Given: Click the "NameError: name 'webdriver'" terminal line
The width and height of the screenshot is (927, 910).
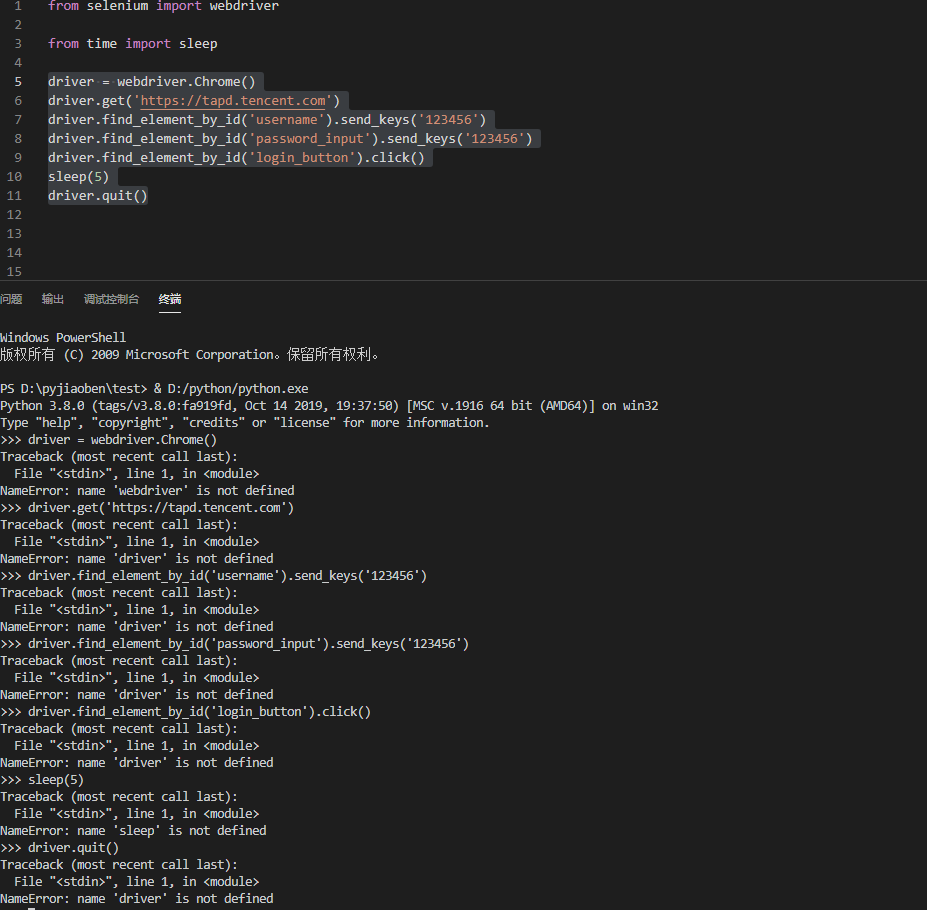Looking at the screenshot, I should click(x=147, y=491).
